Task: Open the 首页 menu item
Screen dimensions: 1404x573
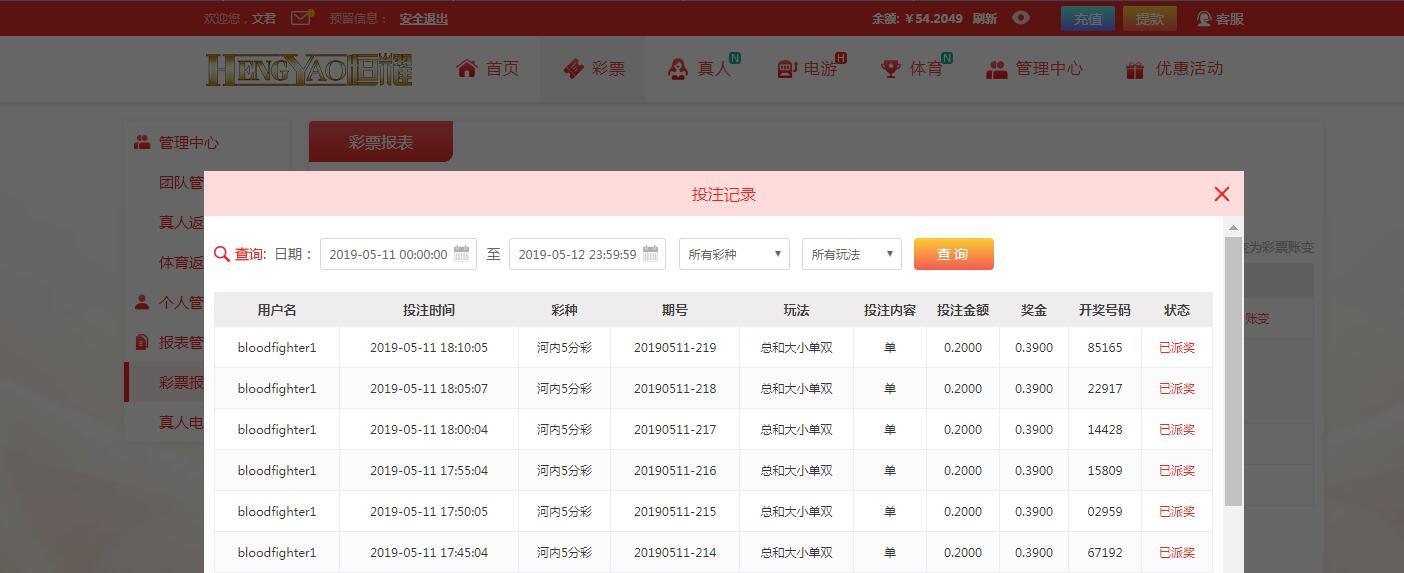Action: click(x=488, y=69)
